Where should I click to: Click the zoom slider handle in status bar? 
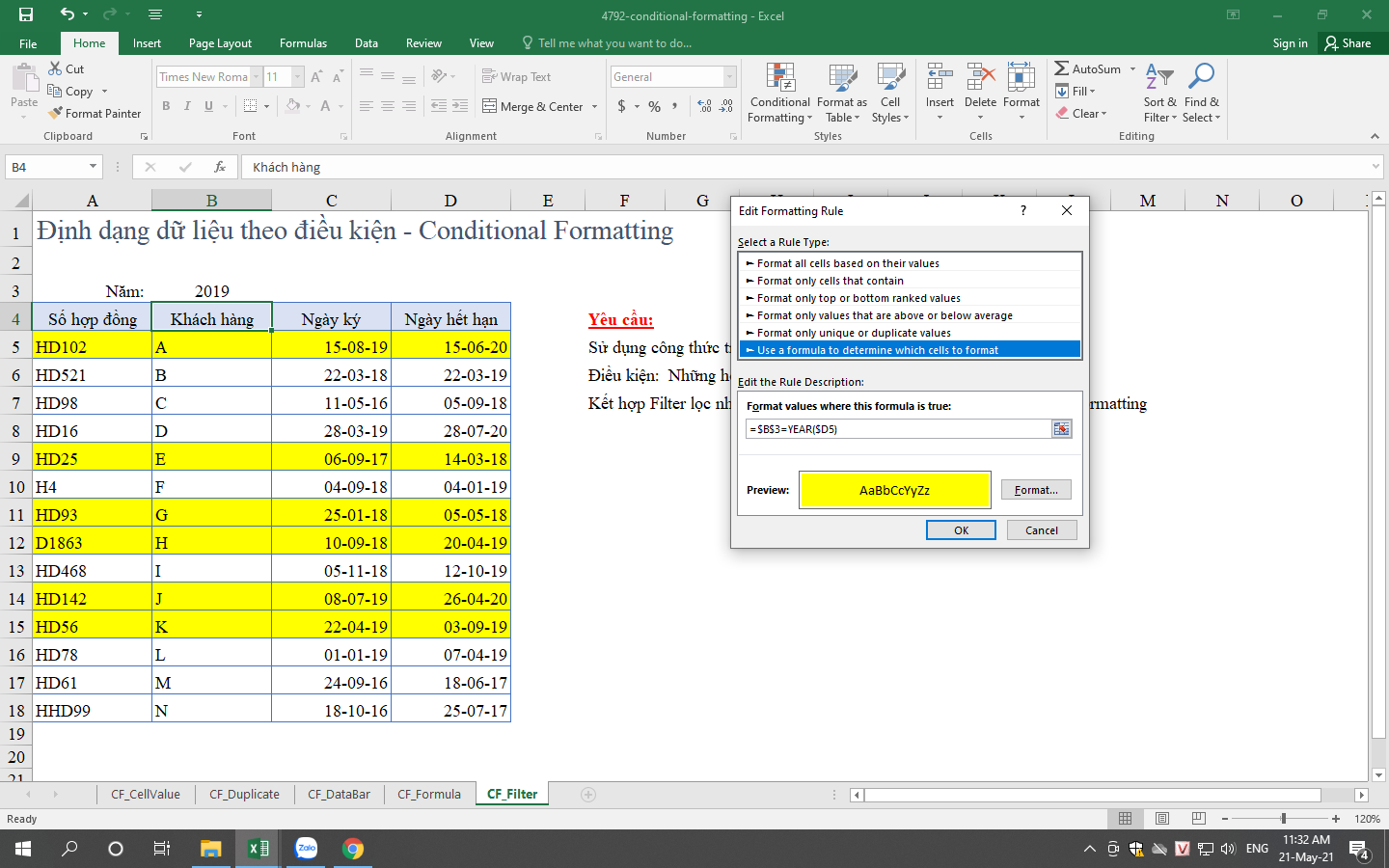click(x=1283, y=819)
